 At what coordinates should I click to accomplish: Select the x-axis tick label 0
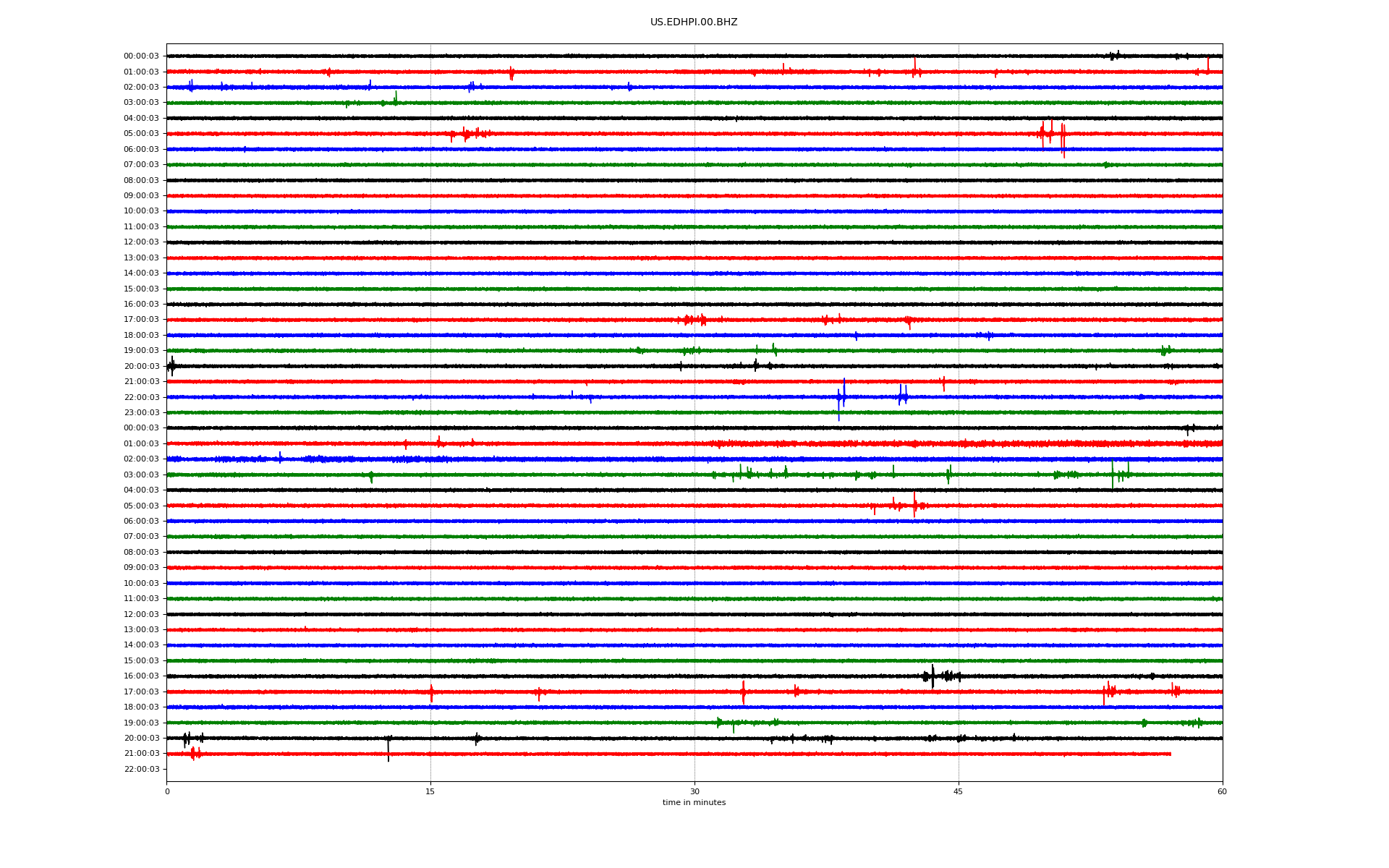(x=167, y=791)
